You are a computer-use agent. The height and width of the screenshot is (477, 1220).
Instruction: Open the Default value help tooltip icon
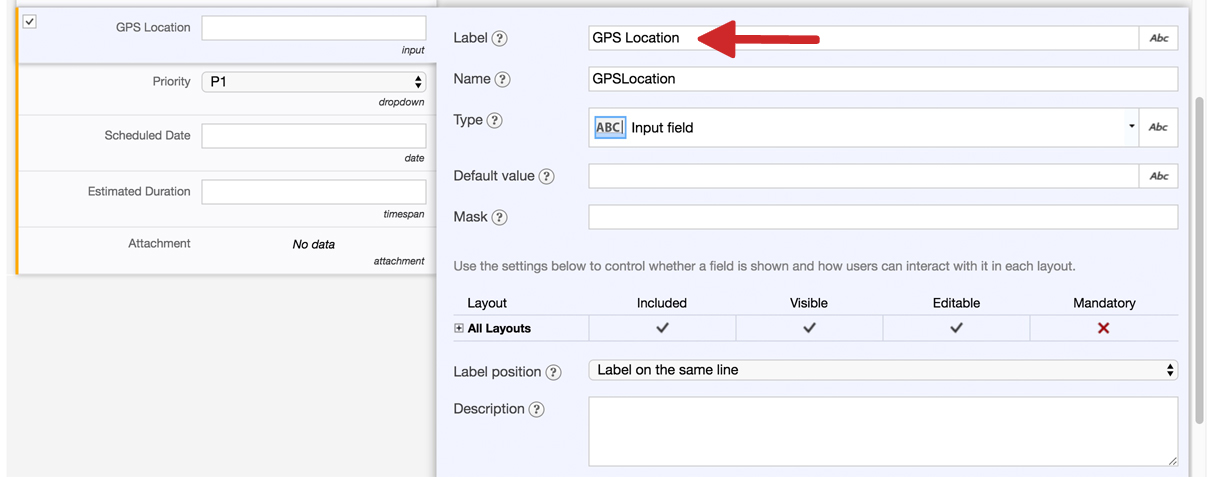coord(546,177)
